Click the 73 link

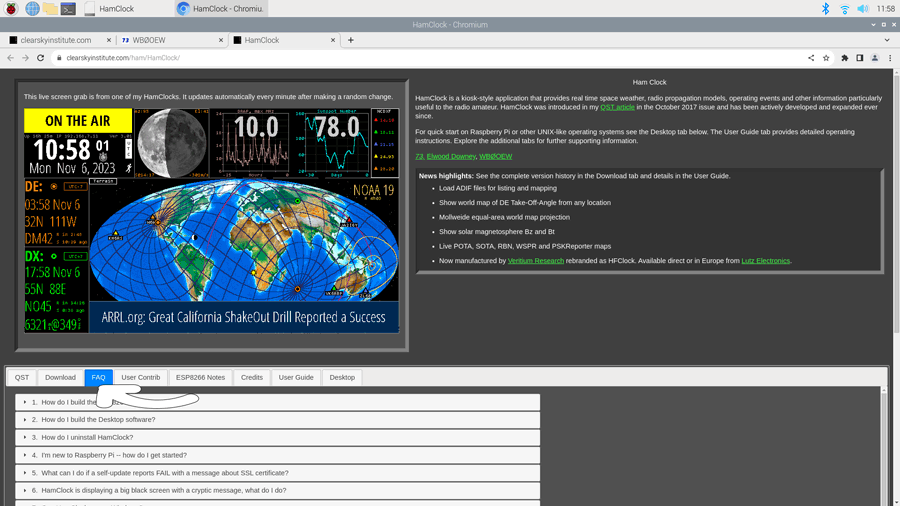(x=420, y=156)
